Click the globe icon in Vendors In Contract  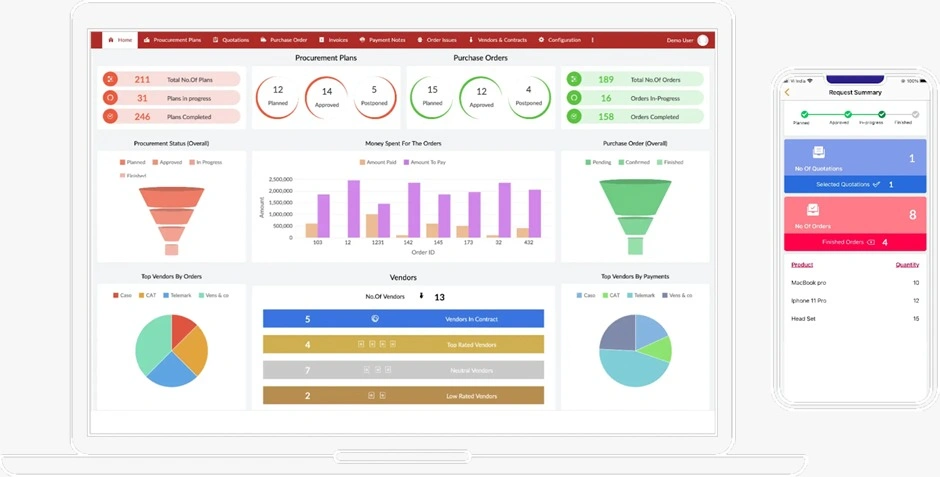(x=374, y=319)
